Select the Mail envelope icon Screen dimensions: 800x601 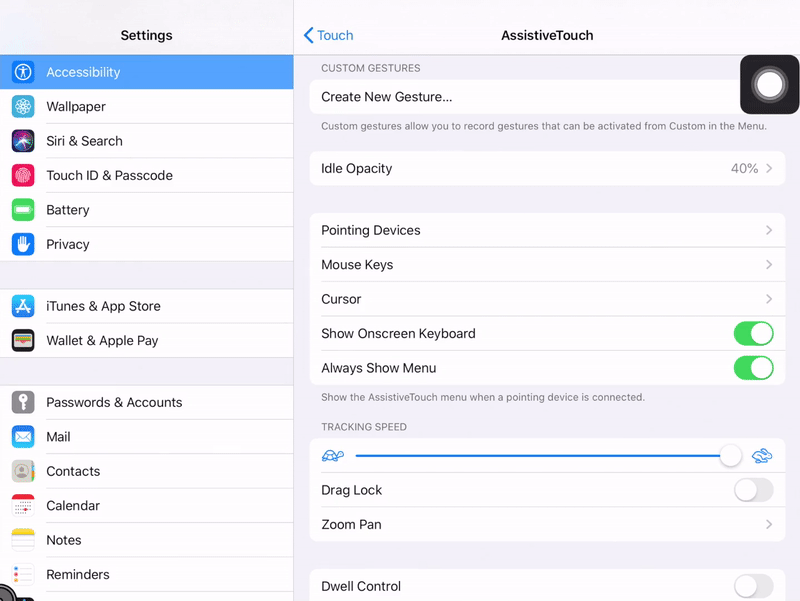tap(22, 437)
